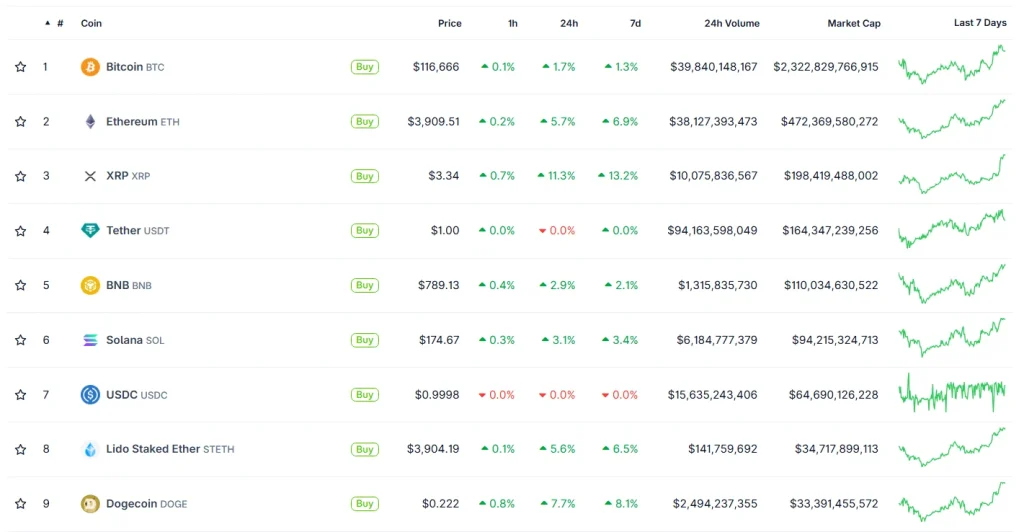Click the Solana logo icon
Screen dimensions: 1024x532
pos(90,340)
